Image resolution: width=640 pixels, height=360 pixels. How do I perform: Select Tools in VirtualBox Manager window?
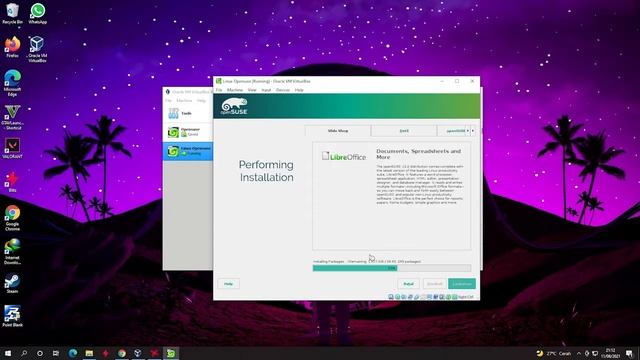pos(187,113)
